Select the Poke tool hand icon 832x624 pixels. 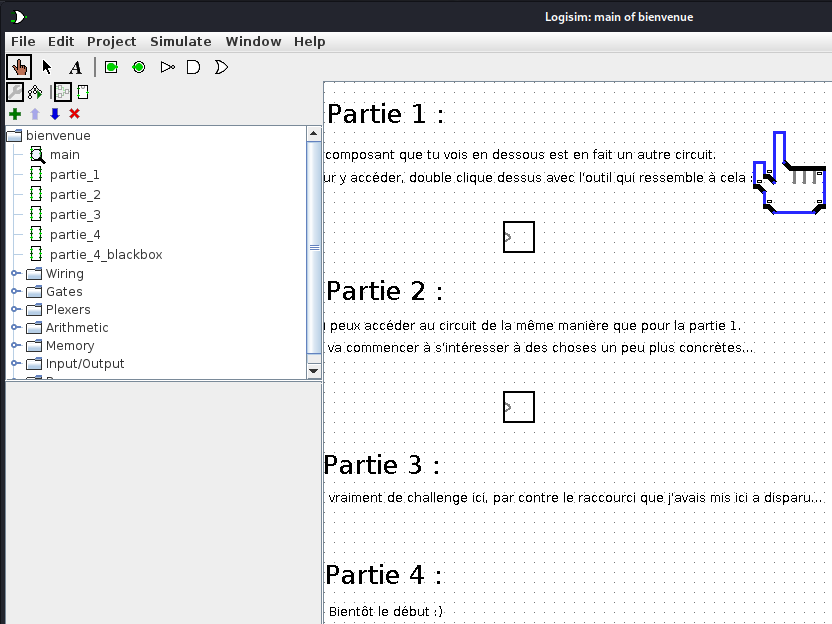[x=19, y=67]
